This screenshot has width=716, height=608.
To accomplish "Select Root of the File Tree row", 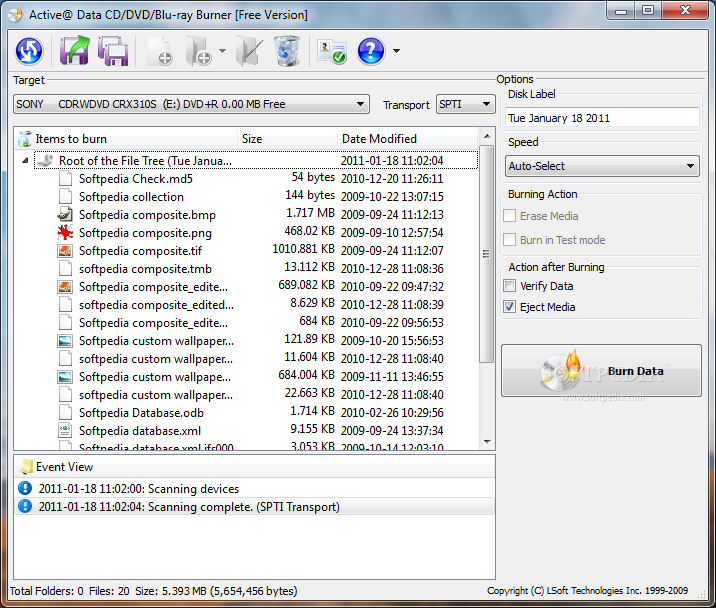I will click(x=256, y=160).
